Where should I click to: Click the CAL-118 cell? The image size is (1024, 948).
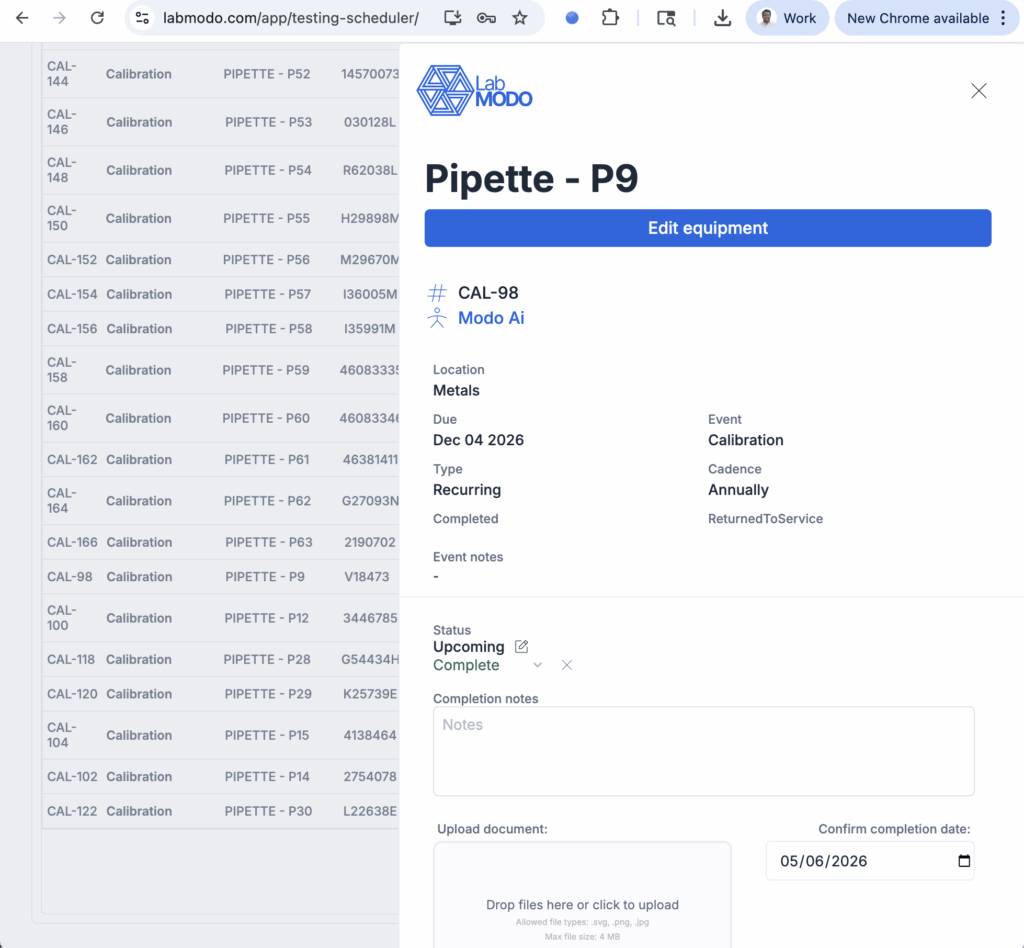(x=71, y=659)
